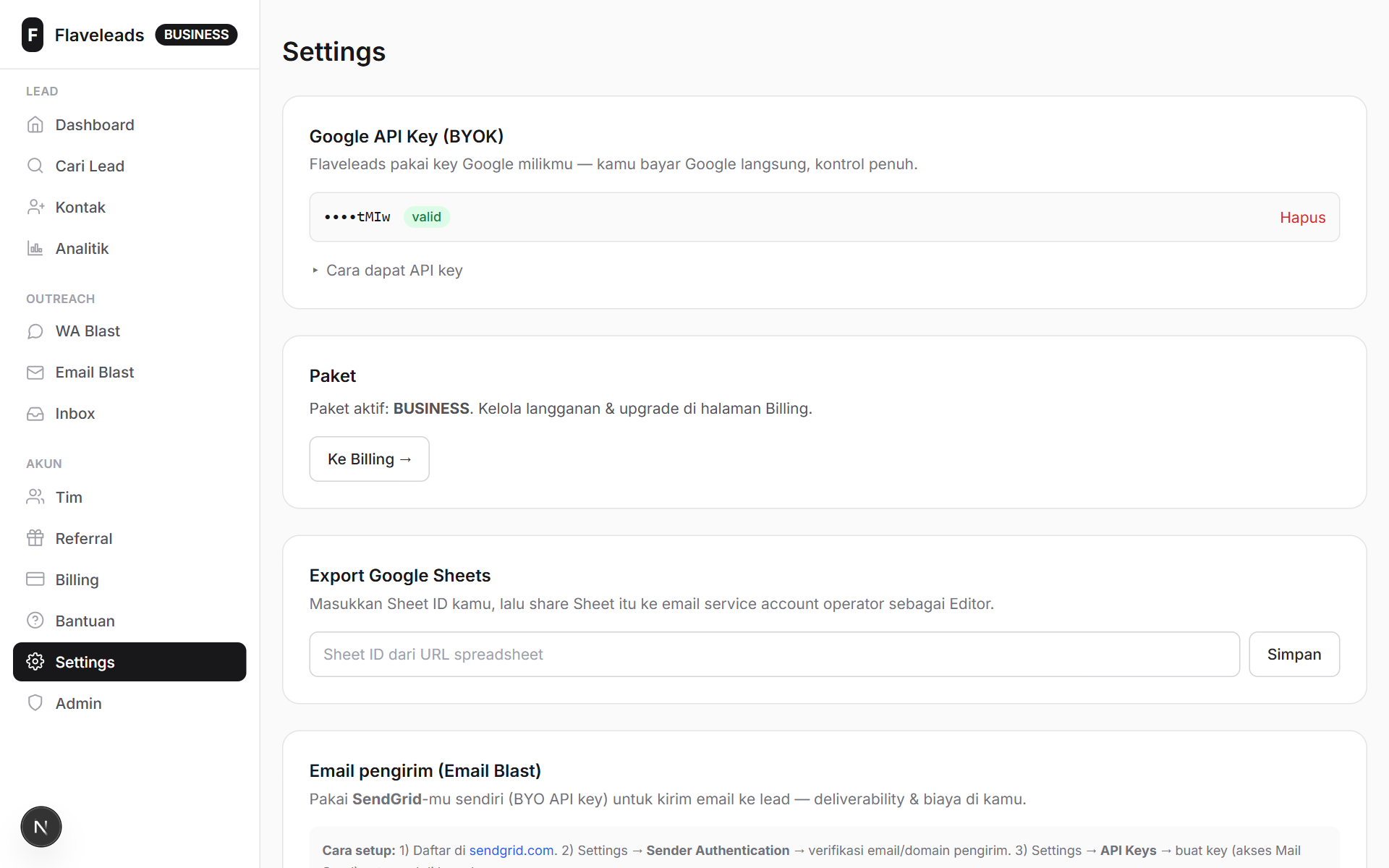Click the Ke Billing button
The width and height of the screenshot is (1389, 868).
click(x=369, y=459)
